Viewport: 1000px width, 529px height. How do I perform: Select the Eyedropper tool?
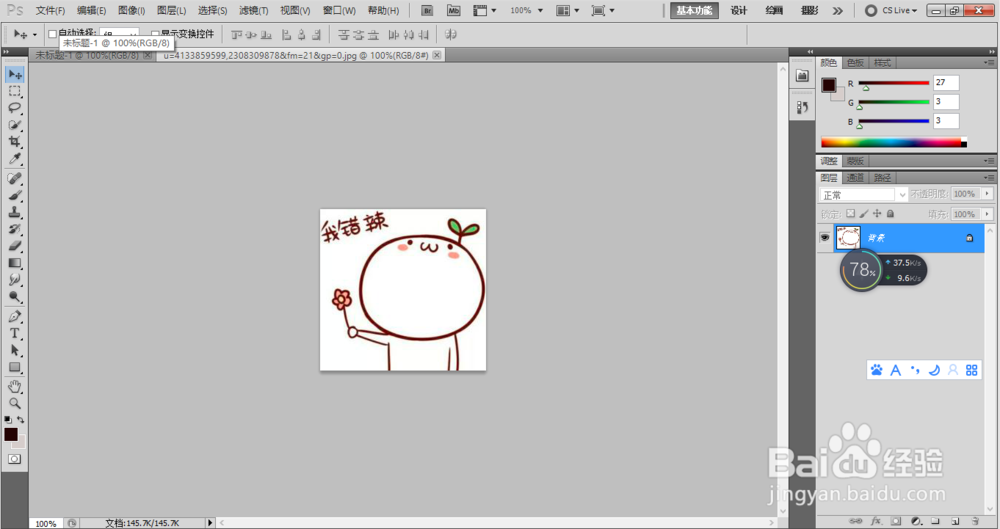pos(15,158)
